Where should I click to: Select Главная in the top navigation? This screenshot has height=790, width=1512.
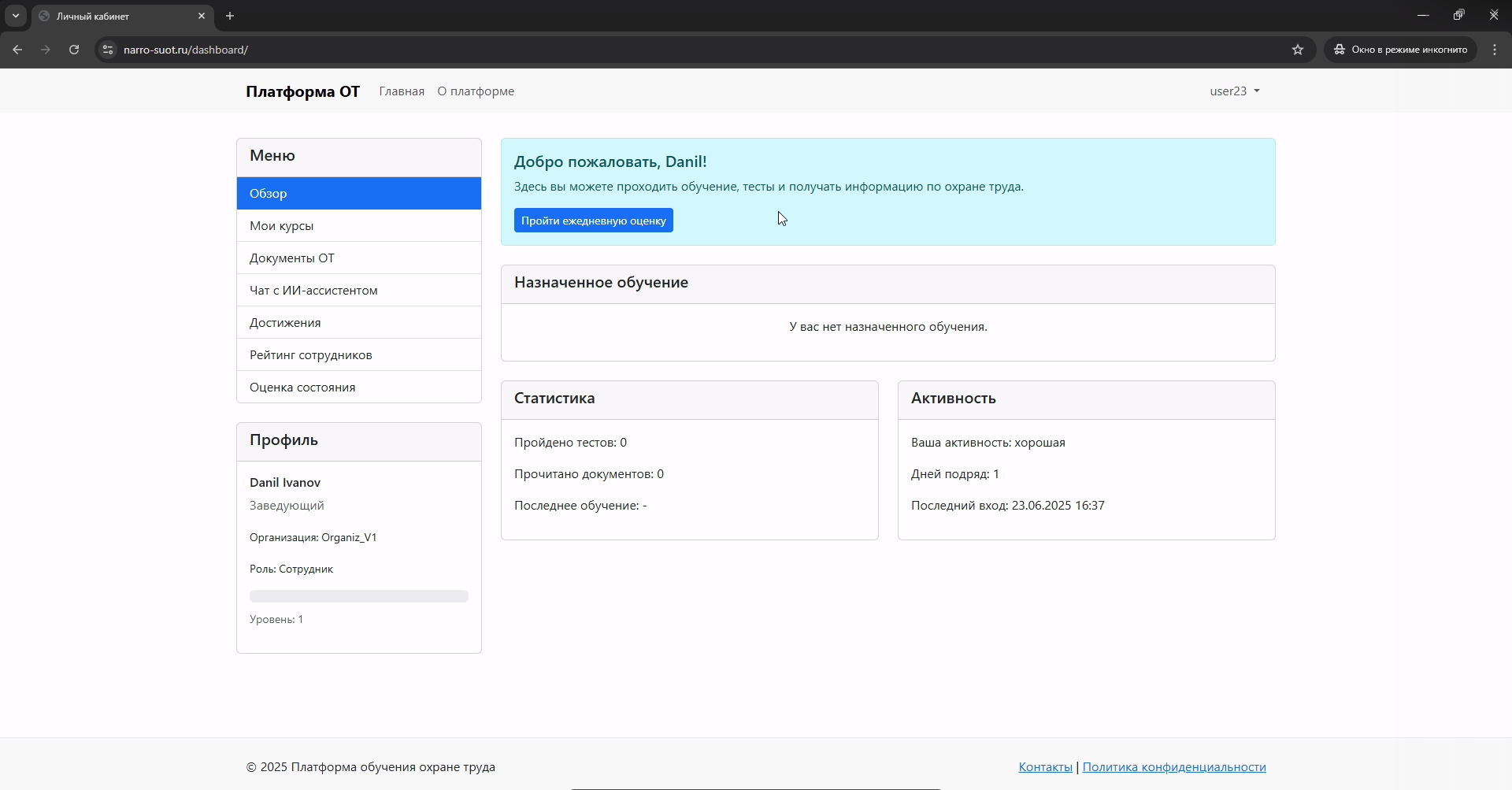coord(402,91)
